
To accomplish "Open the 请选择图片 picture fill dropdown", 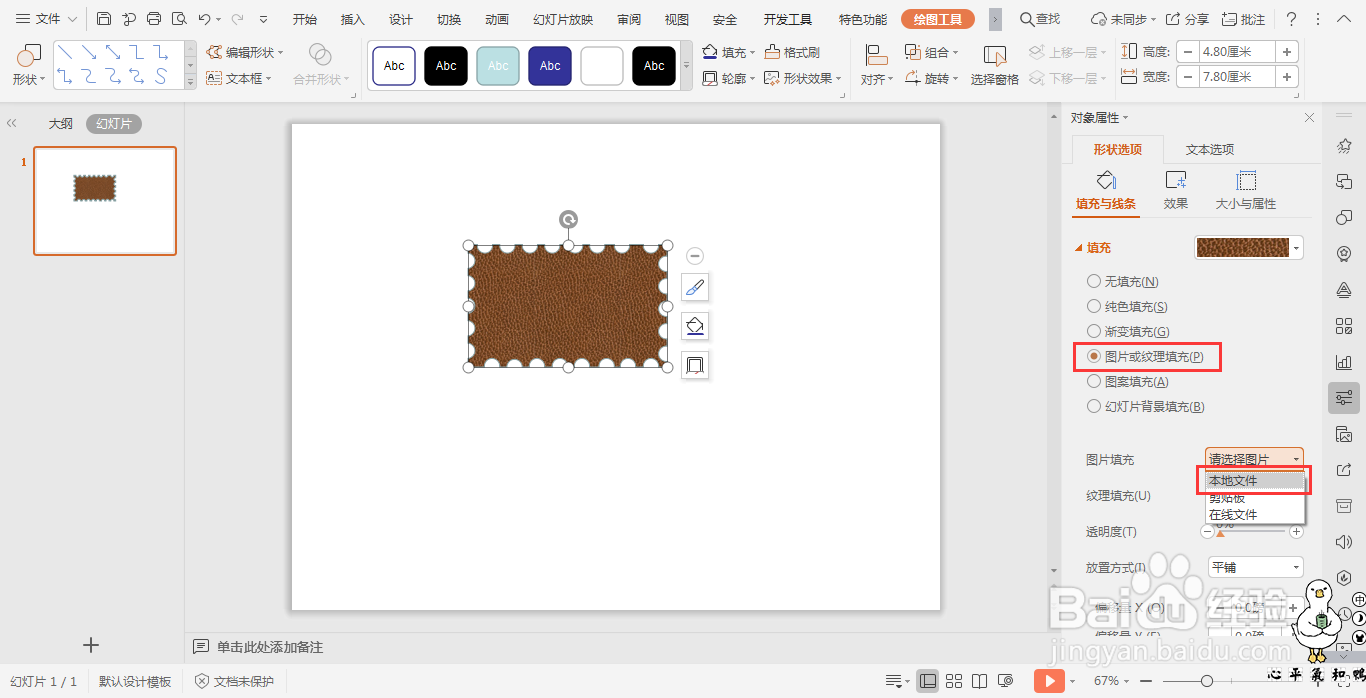I will [1254, 459].
